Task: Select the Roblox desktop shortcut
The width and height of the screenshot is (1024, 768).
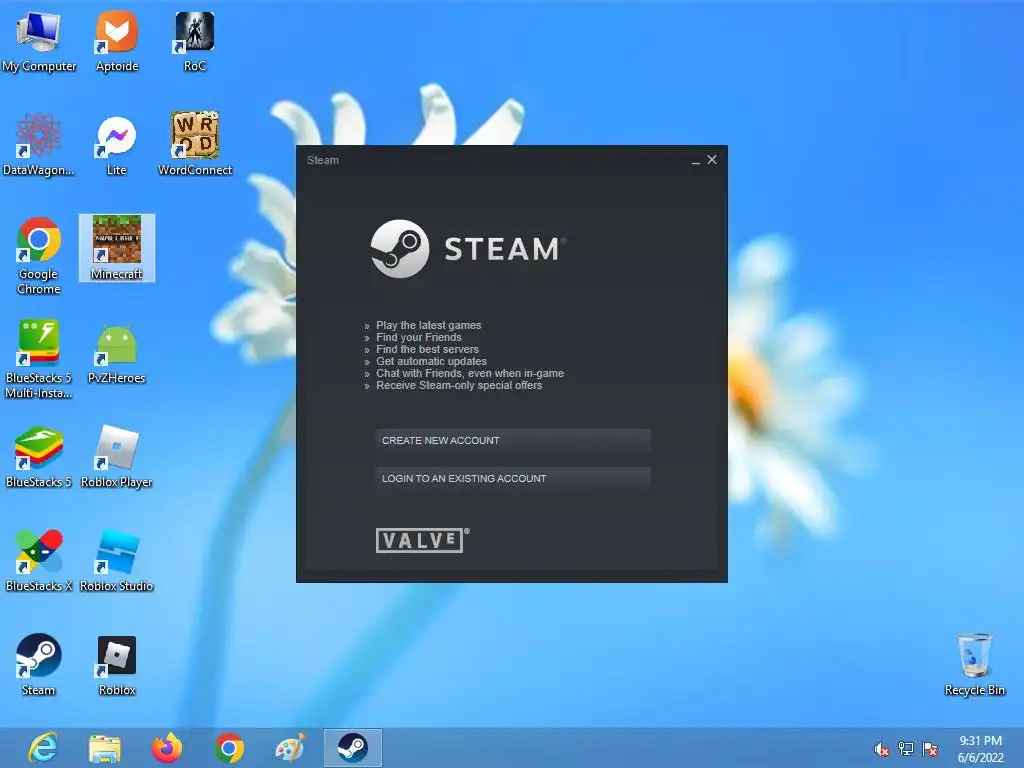Action: [x=117, y=665]
